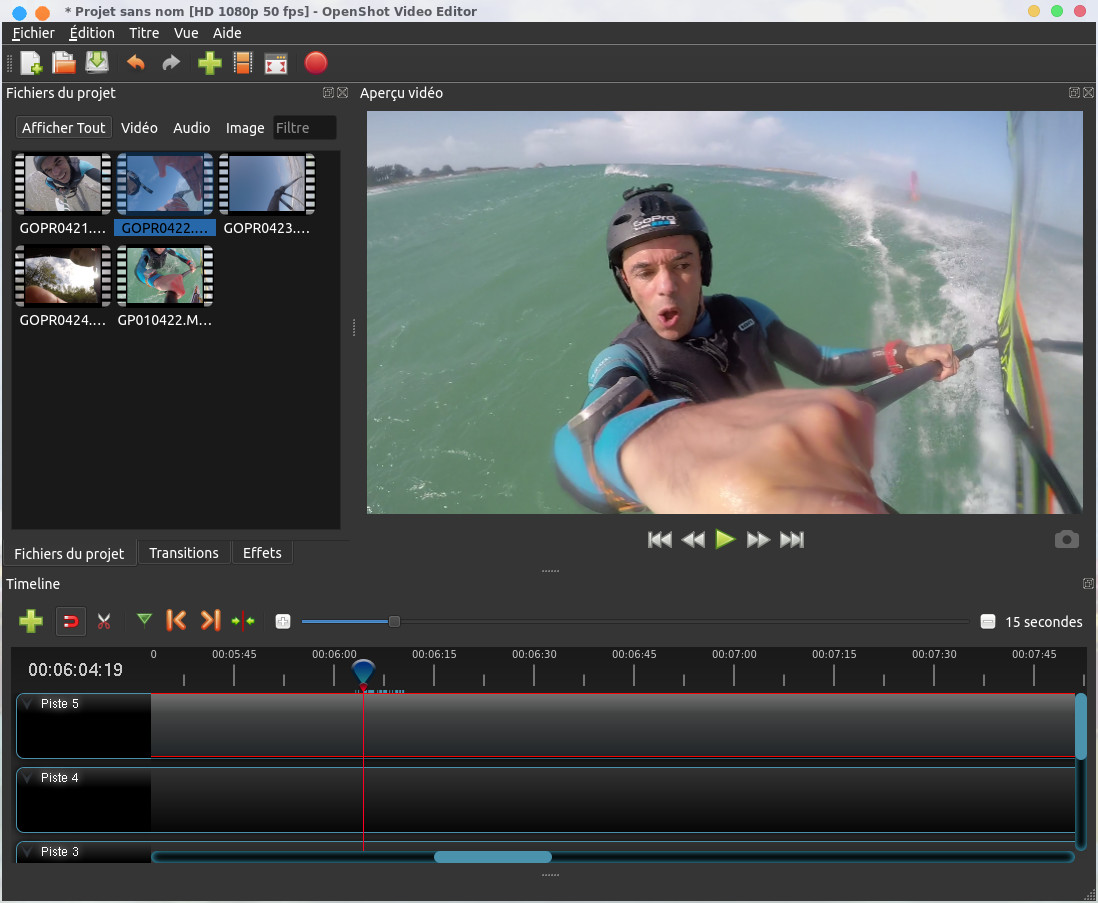Click the timeline zoom slider

394,622
